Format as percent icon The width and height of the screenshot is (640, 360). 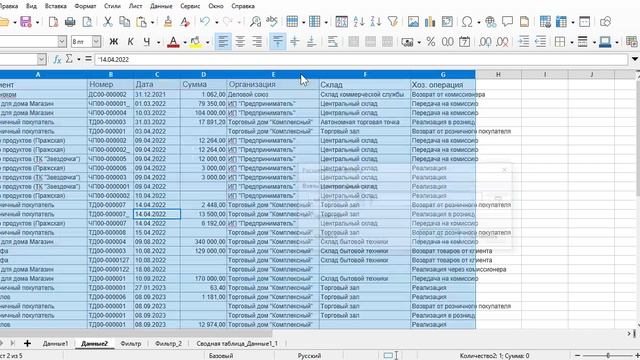pyautogui.click(x=431, y=42)
